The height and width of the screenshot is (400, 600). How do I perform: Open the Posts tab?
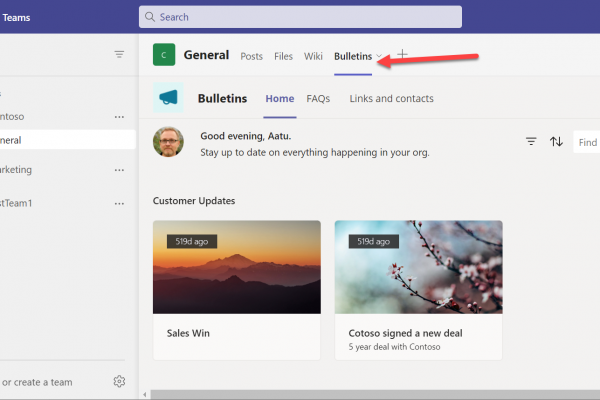pyautogui.click(x=251, y=56)
